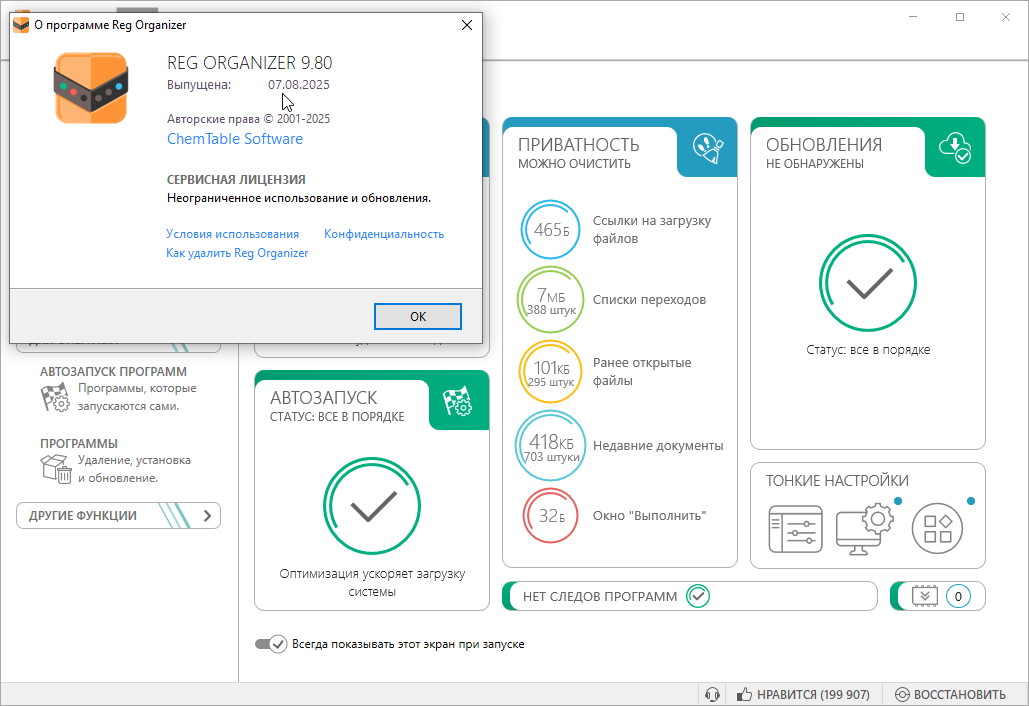Click Окно "Выполнить" label
1029x706 pixels.
pos(650,516)
